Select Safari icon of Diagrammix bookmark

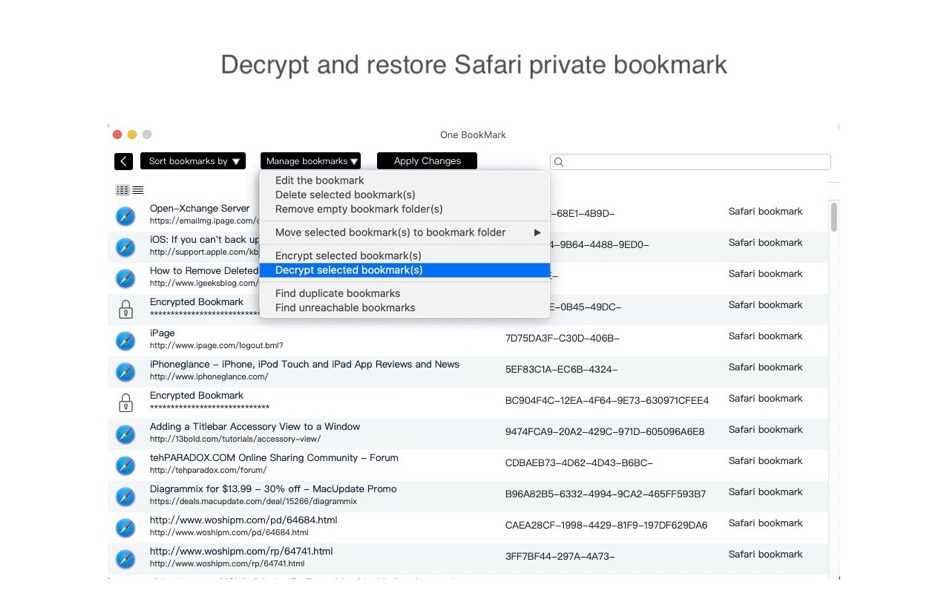click(x=125, y=496)
